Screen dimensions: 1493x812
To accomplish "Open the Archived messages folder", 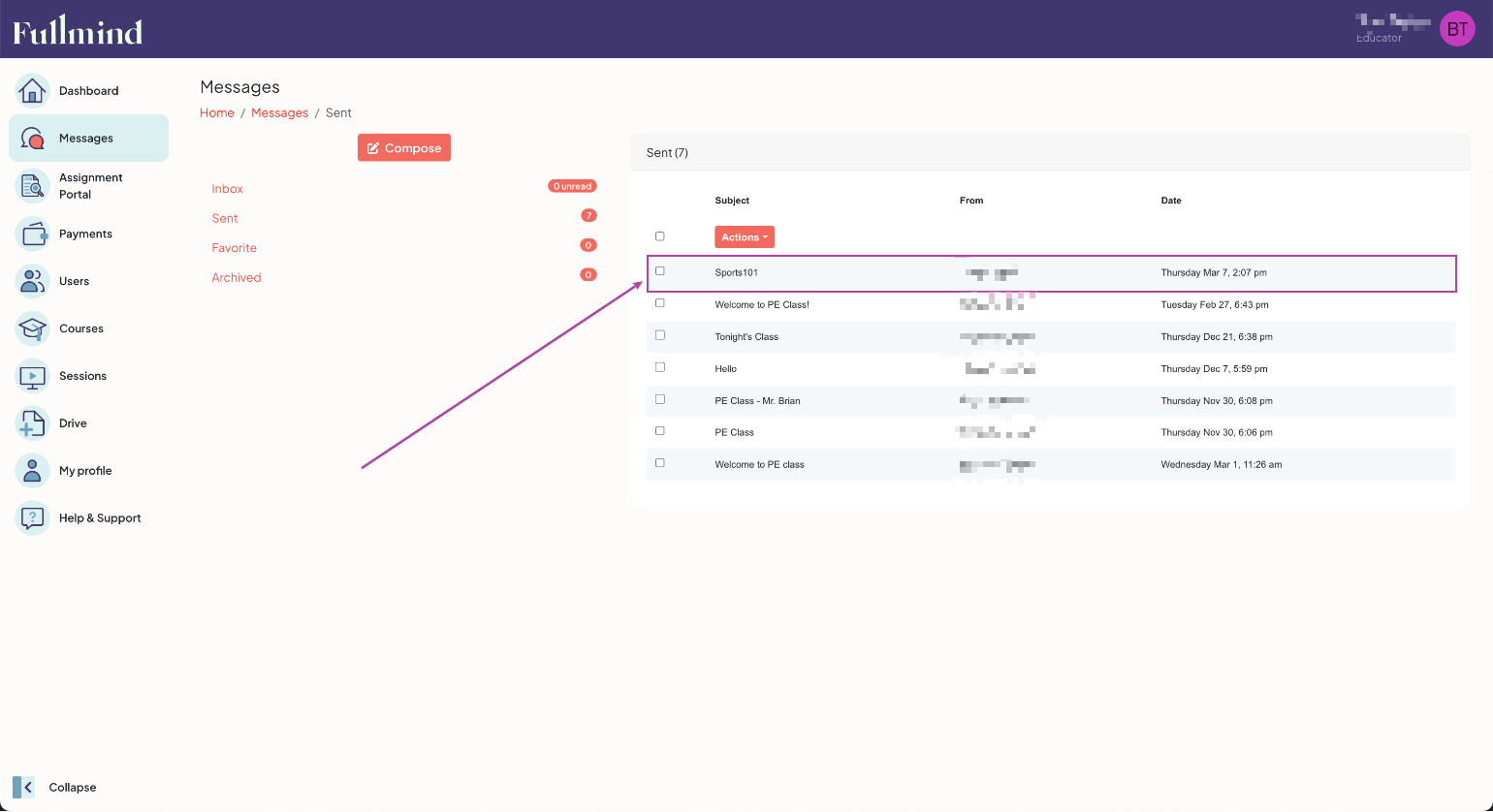I will point(237,278).
